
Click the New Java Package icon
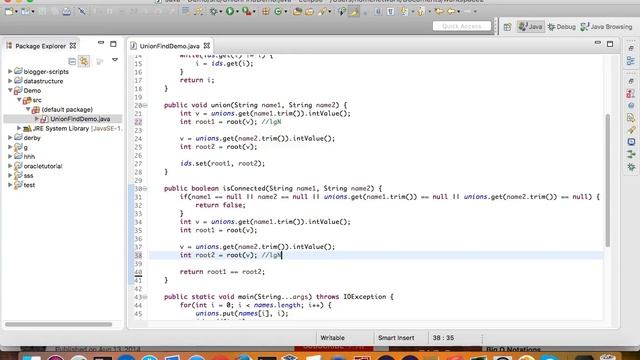click(x=266, y=12)
